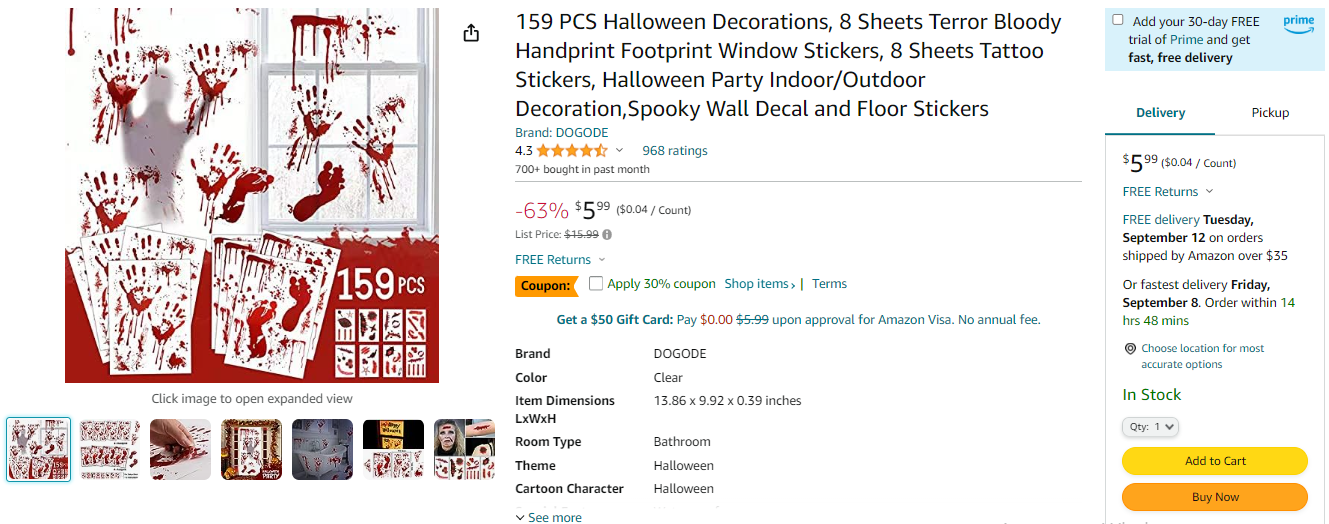Click the location pin icon

(x=1130, y=349)
